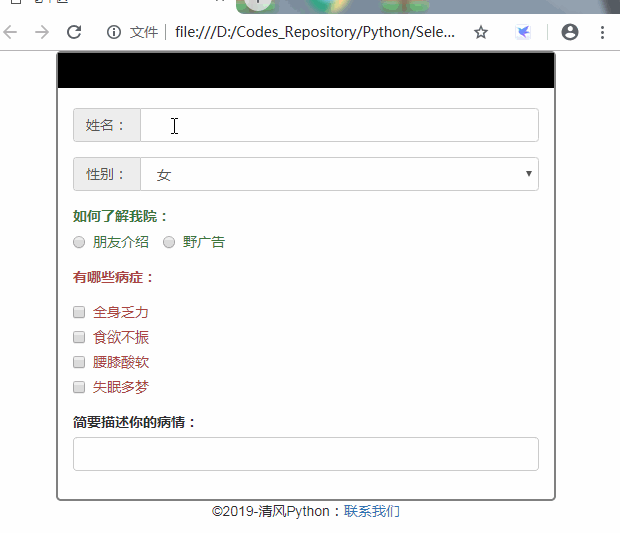Select 野广告 radio button
This screenshot has height=533, width=620.
[x=169, y=242]
